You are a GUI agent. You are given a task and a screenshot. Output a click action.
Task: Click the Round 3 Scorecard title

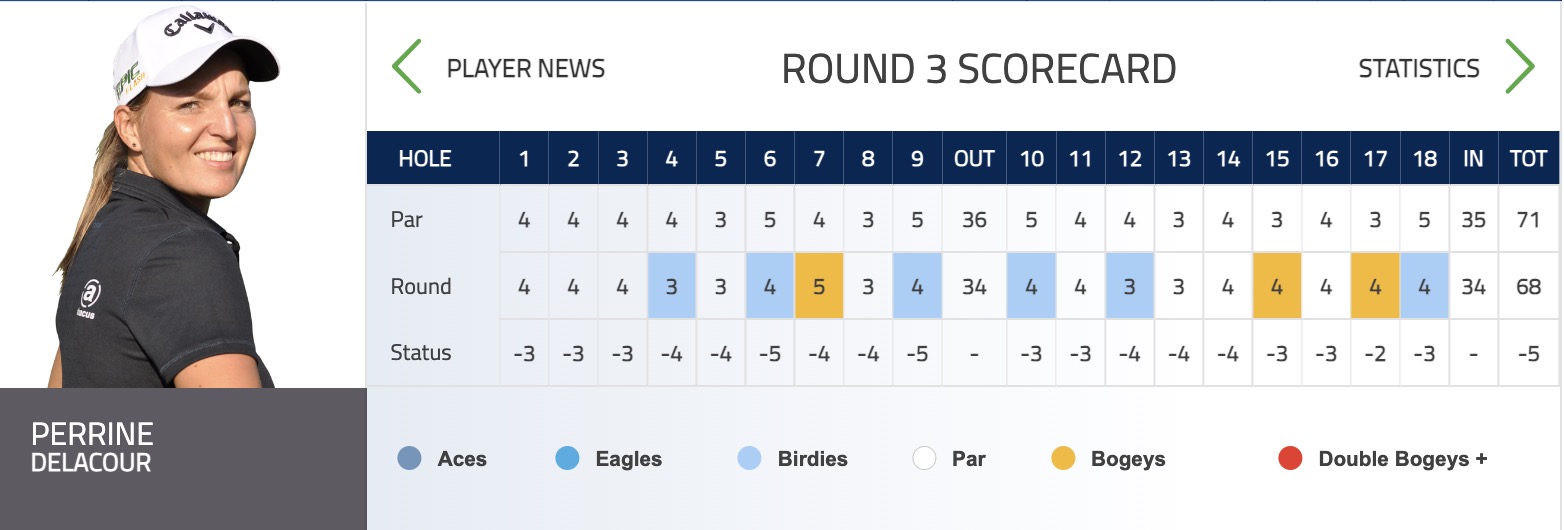tap(979, 69)
